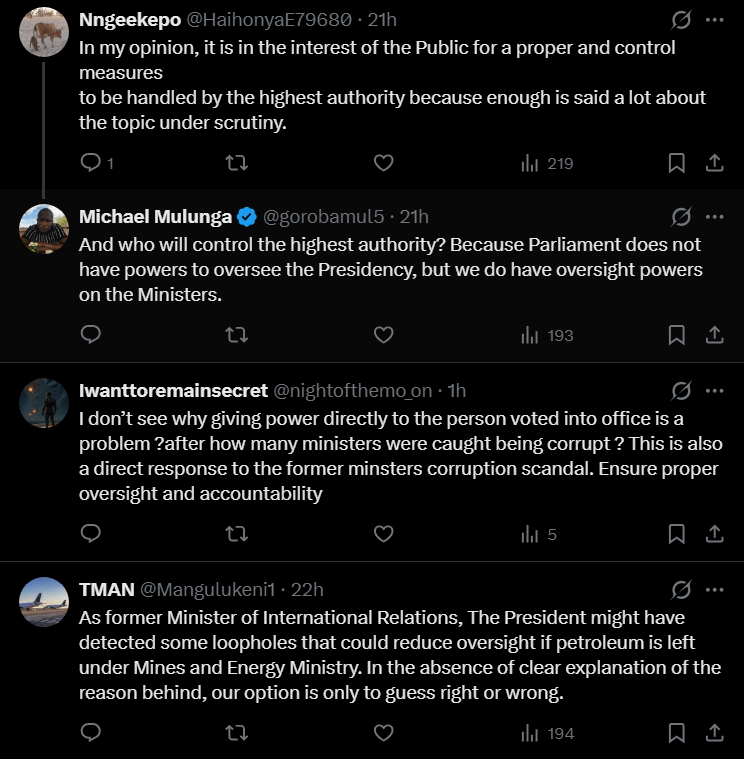Image resolution: width=744 pixels, height=759 pixels.
Task: Expand more options on Iwanttoremainsecret tweet
Action: pos(714,391)
